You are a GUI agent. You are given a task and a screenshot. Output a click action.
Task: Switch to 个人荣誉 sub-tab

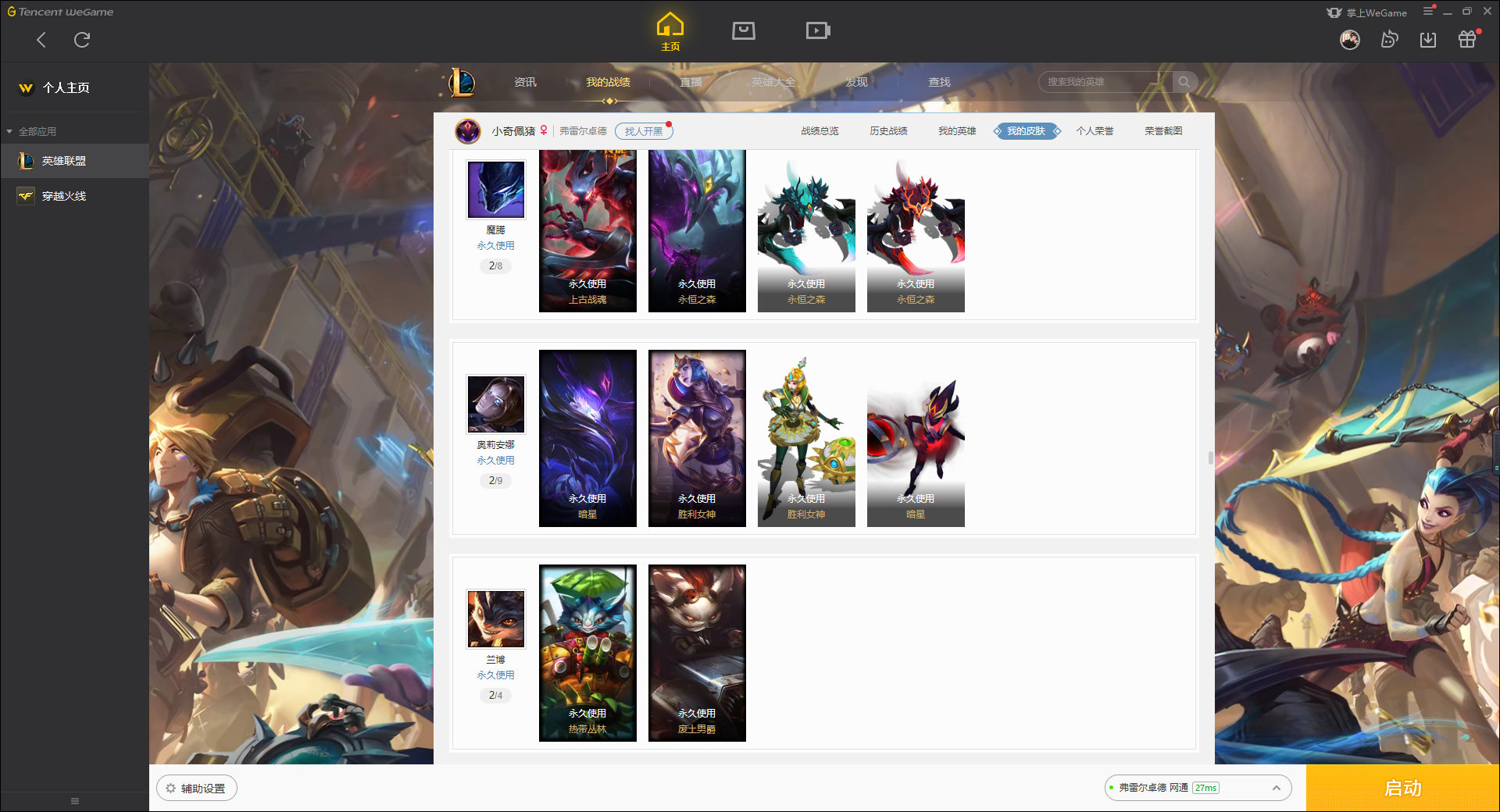point(1095,131)
